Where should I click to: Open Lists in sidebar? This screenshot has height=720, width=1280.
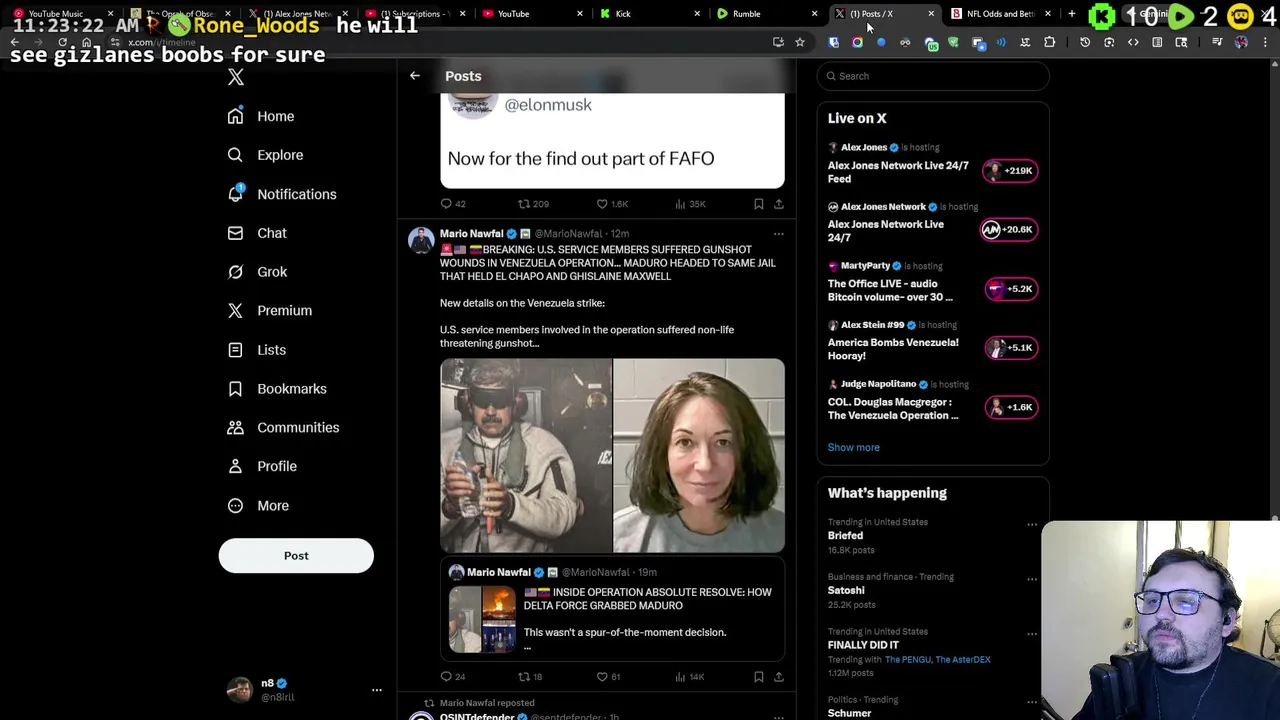pos(256,350)
